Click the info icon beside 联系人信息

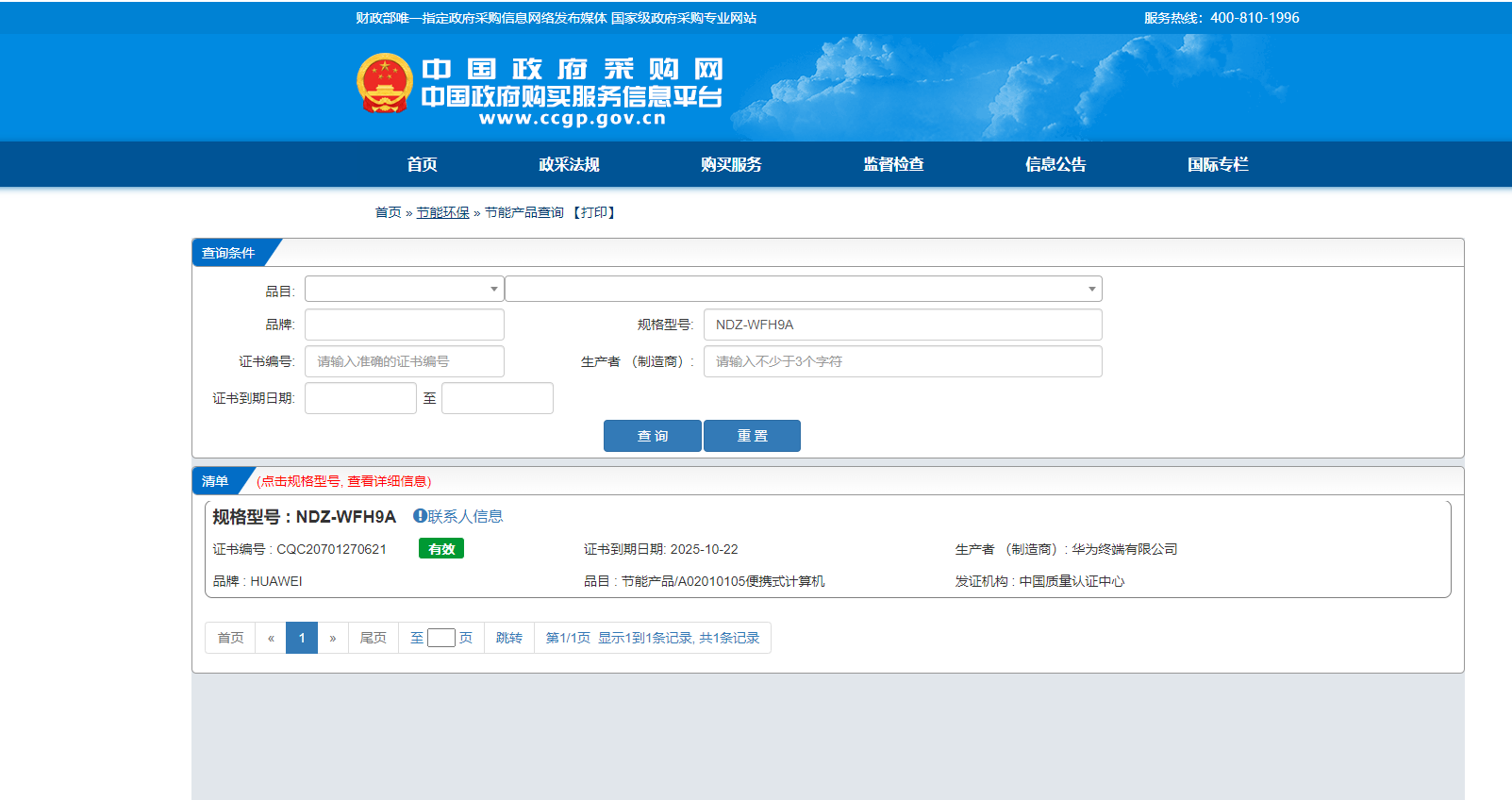(x=420, y=516)
